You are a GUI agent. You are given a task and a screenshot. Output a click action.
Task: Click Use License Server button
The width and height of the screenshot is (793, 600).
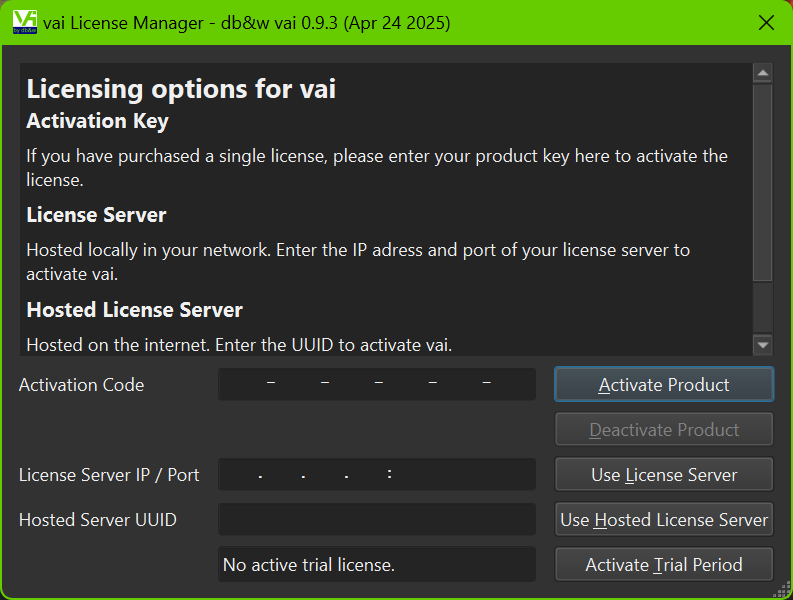click(664, 475)
